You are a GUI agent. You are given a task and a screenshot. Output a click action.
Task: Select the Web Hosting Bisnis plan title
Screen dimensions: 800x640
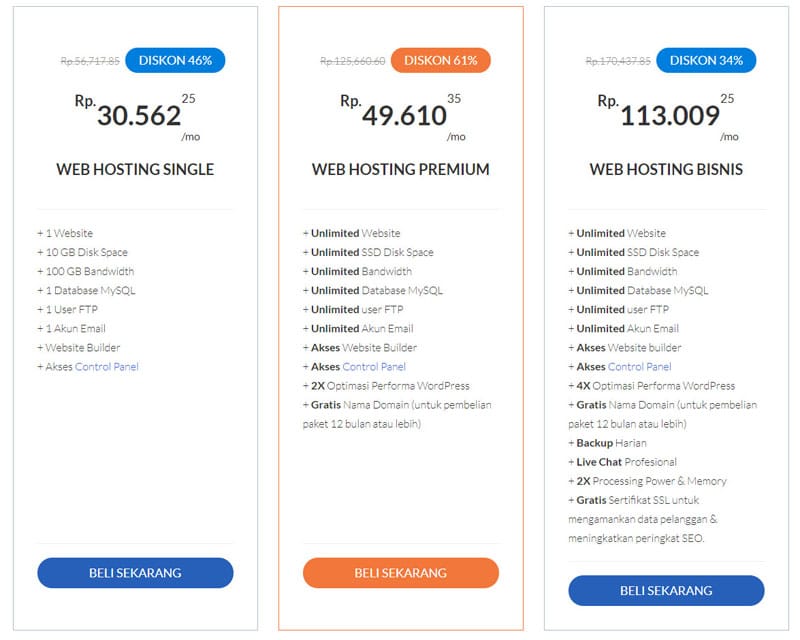click(x=664, y=171)
